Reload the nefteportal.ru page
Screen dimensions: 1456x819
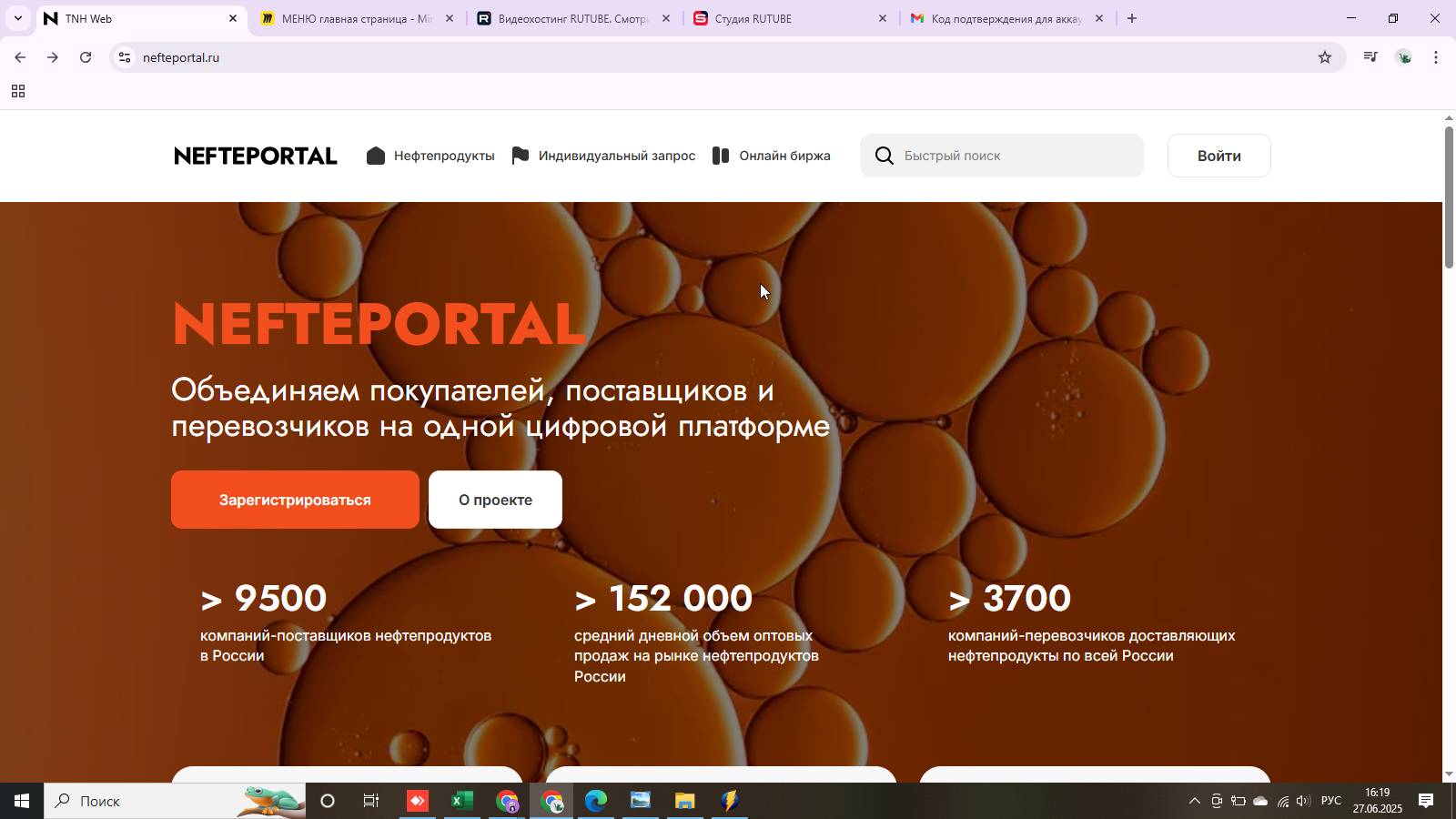86,57
